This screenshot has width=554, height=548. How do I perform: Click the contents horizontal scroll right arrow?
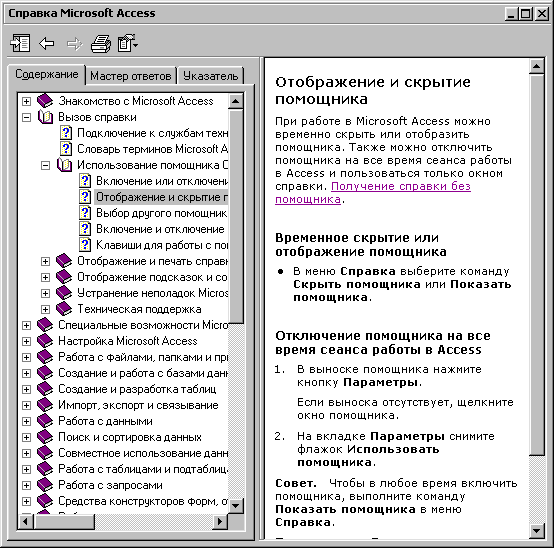(x=220, y=521)
